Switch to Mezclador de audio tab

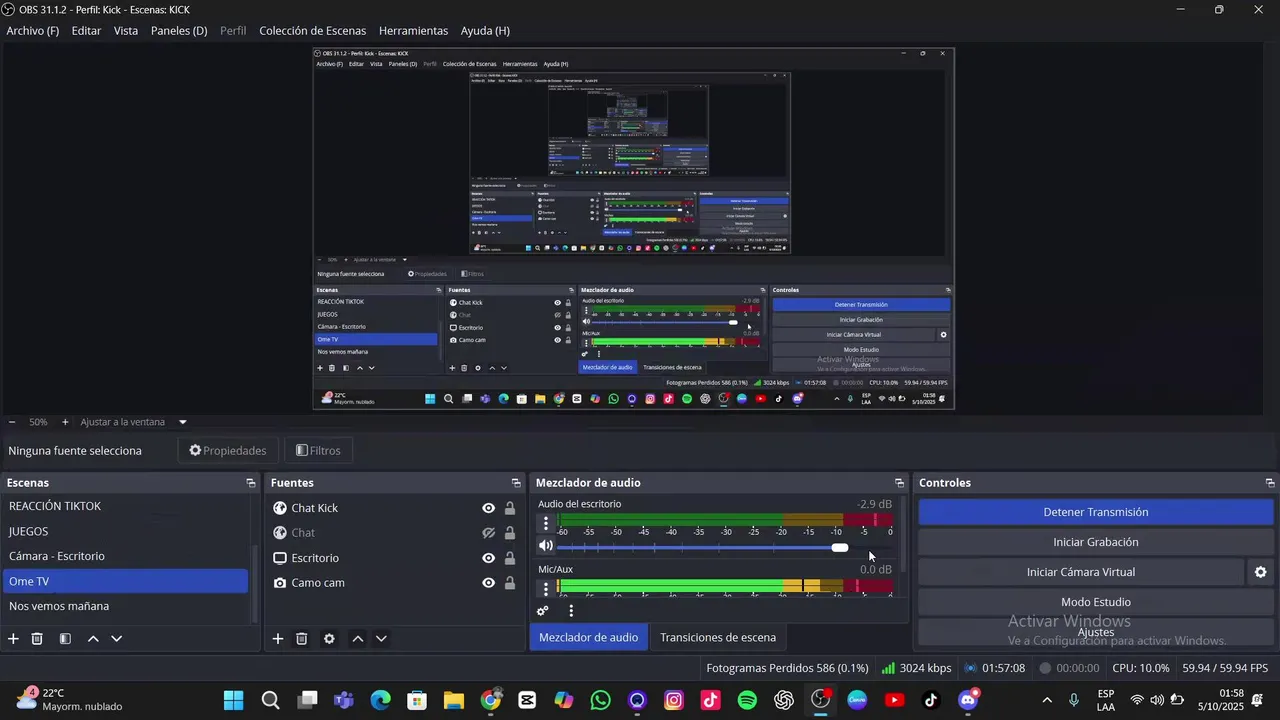tap(588, 638)
